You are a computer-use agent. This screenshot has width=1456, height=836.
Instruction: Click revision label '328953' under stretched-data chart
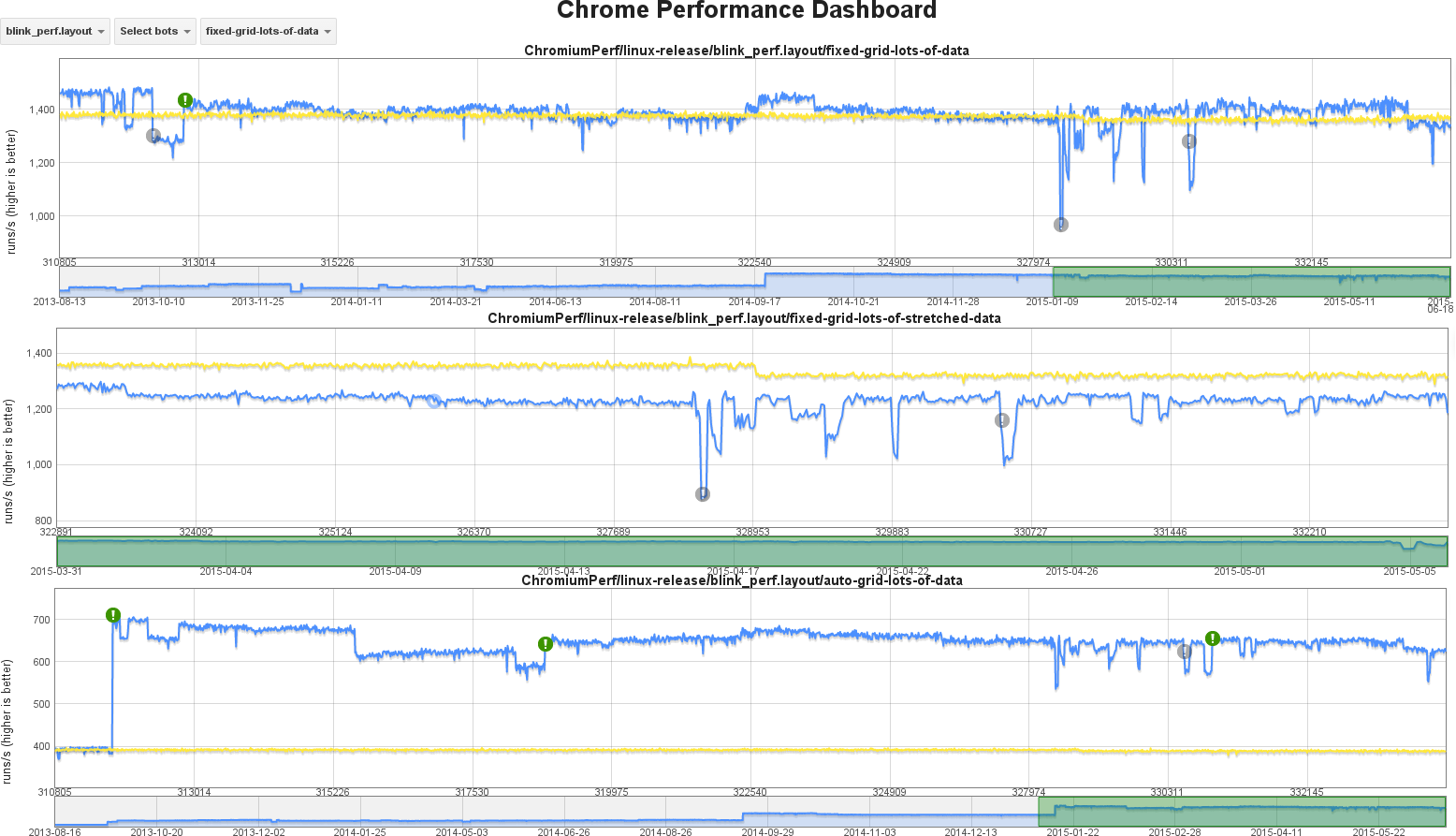(752, 532)
